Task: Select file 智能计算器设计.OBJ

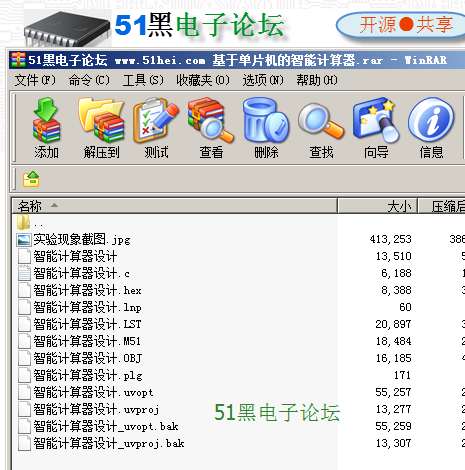Action: click(x=88, y=358)
